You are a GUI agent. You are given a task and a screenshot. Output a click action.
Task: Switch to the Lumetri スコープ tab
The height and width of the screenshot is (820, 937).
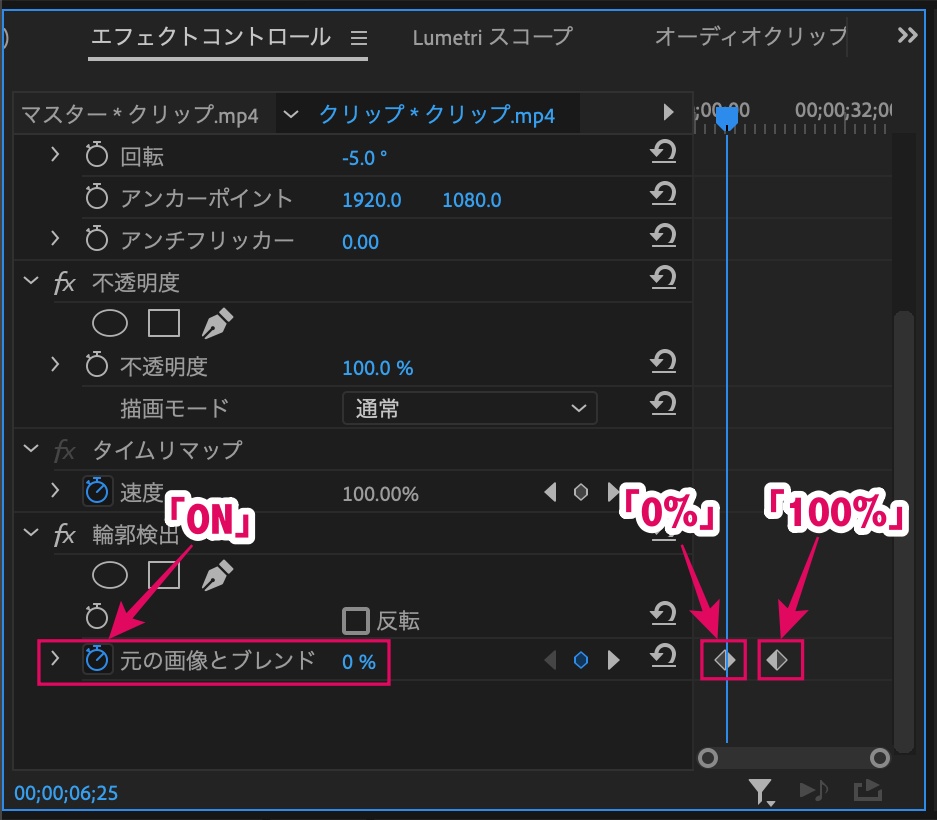click(492, 37)
